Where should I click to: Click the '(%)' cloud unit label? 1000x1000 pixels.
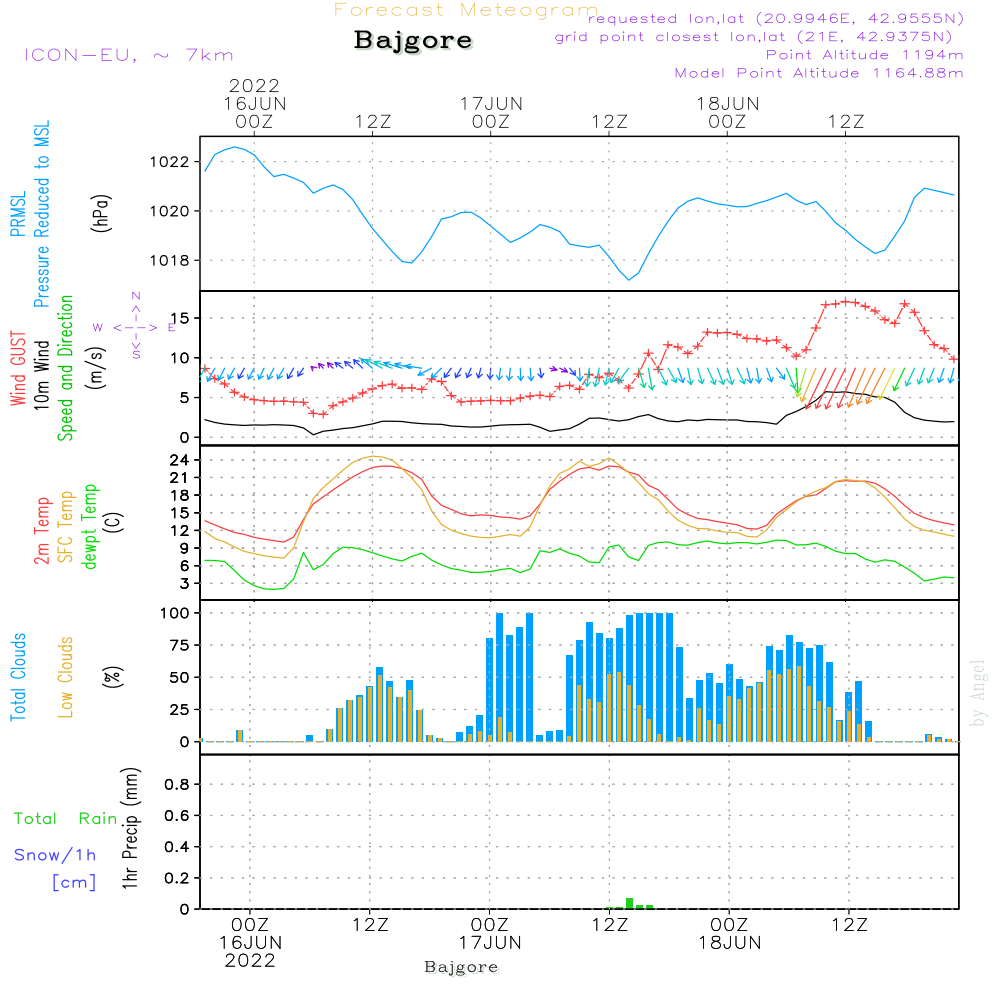point(112,677)
